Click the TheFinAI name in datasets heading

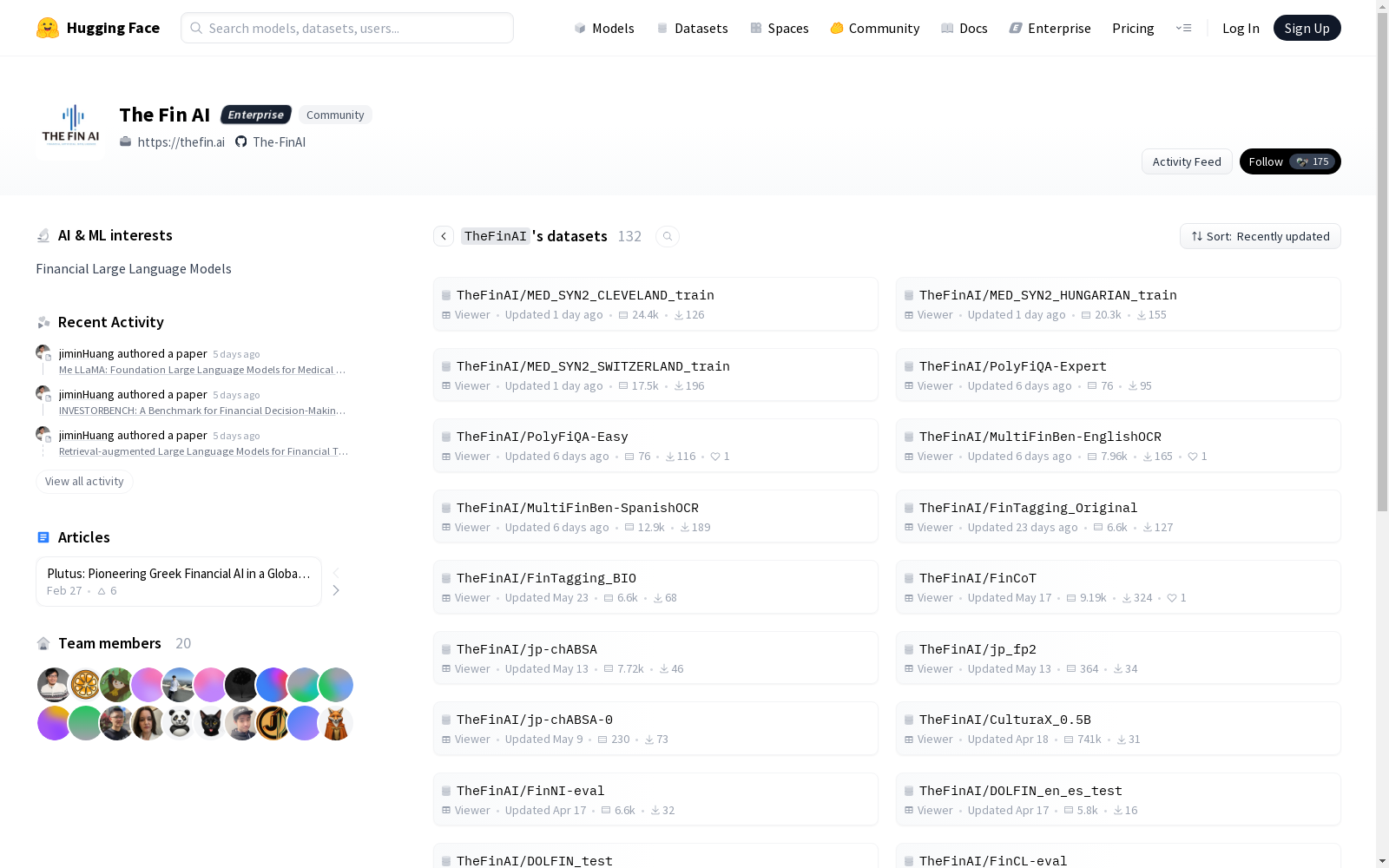[x=496, y=236]
